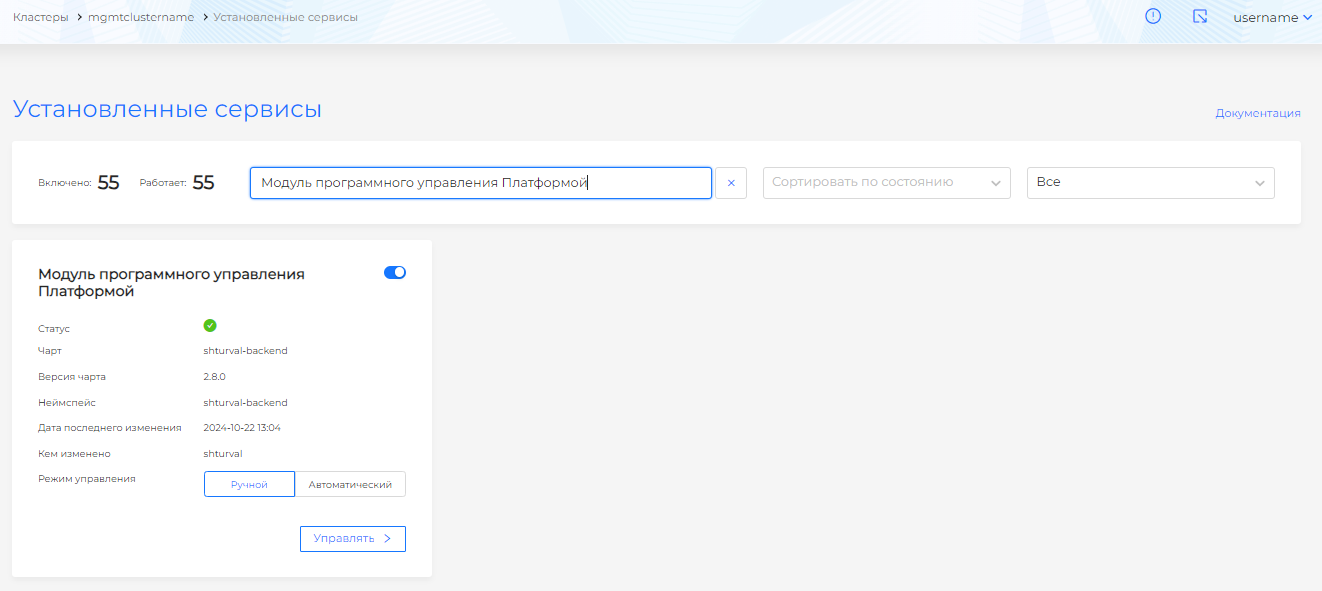Navigate to mgmtclustername breadcrumb
Screen dimensions: 1322x591
(141, 17)
